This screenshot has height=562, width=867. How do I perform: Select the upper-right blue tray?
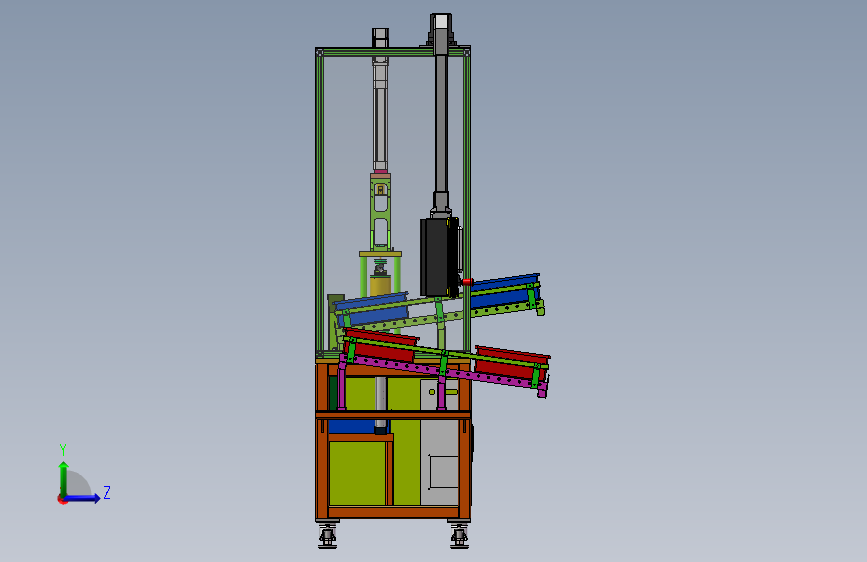tap(505, 292)
